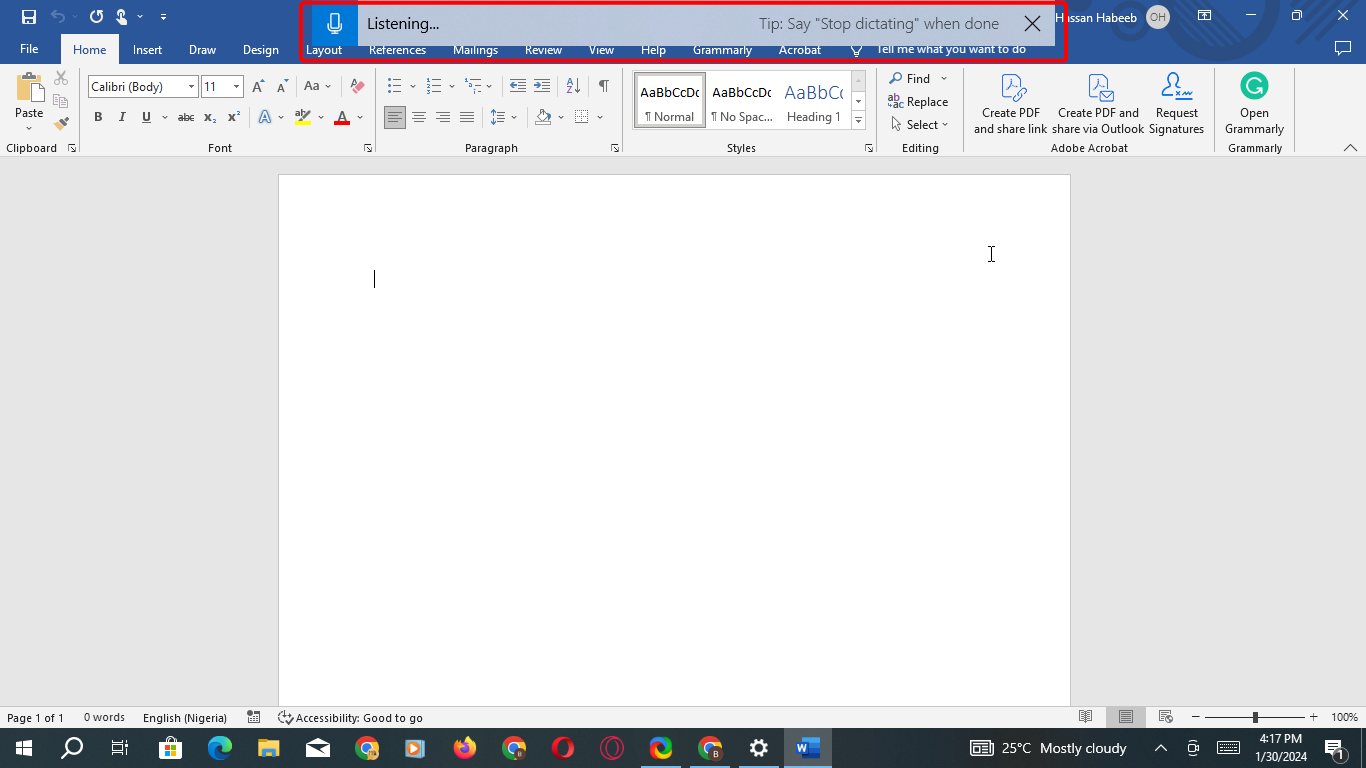Open the Calibri font dropdown
This screenshot has width=1366, height=768.
pos(190,86)
